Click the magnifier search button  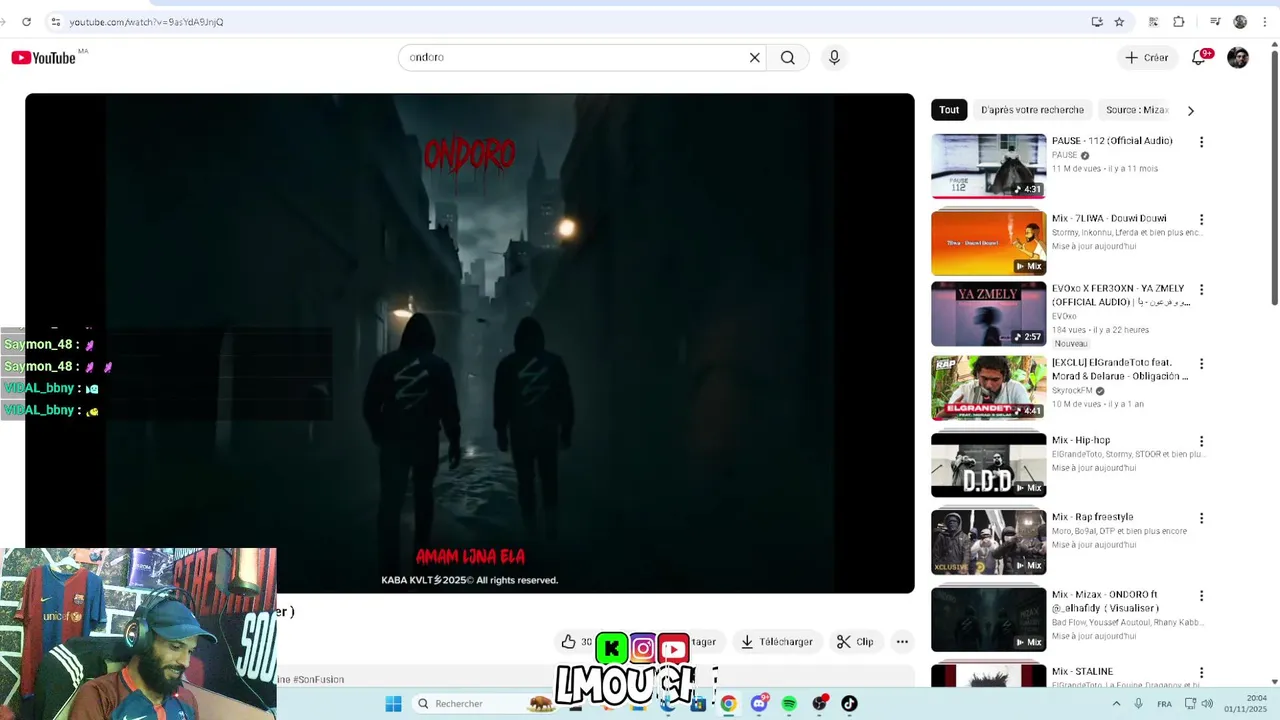(788, 58)
